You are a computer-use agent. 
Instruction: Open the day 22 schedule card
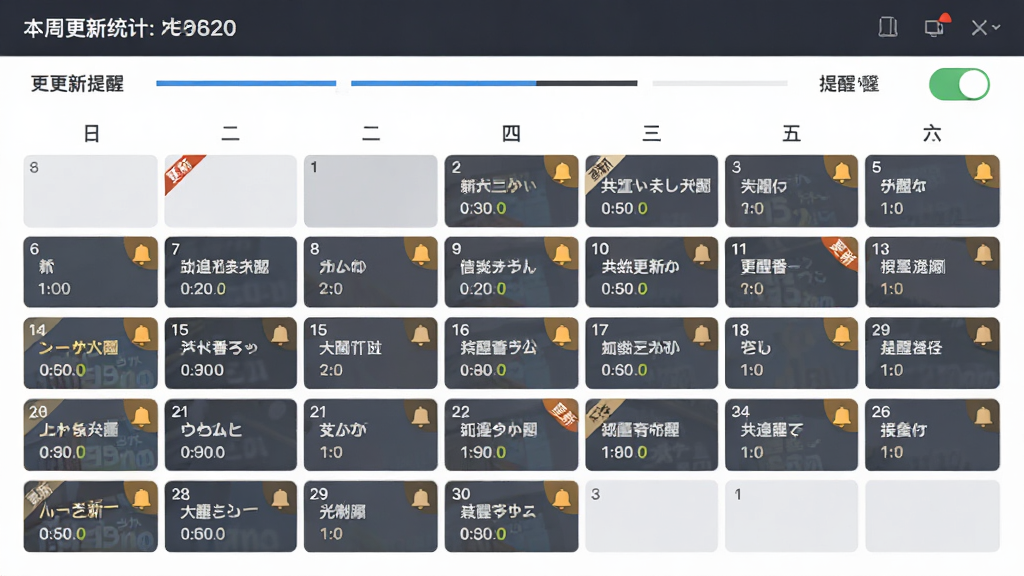(511, 435)
